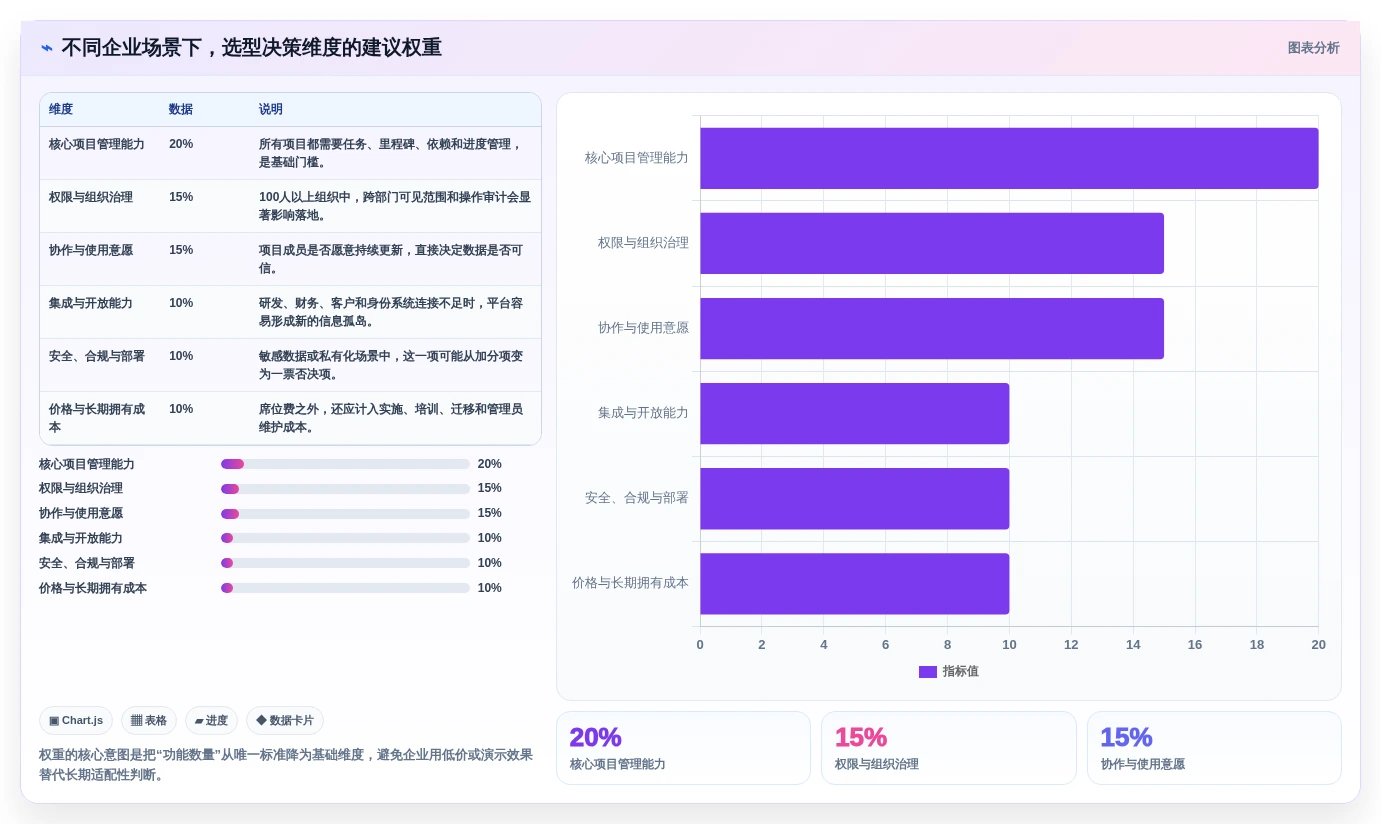This screenshot has height=824, width=1381.
Task: Click the 价格与长期拥有成本 chart bar
Action: coord(855,583)
